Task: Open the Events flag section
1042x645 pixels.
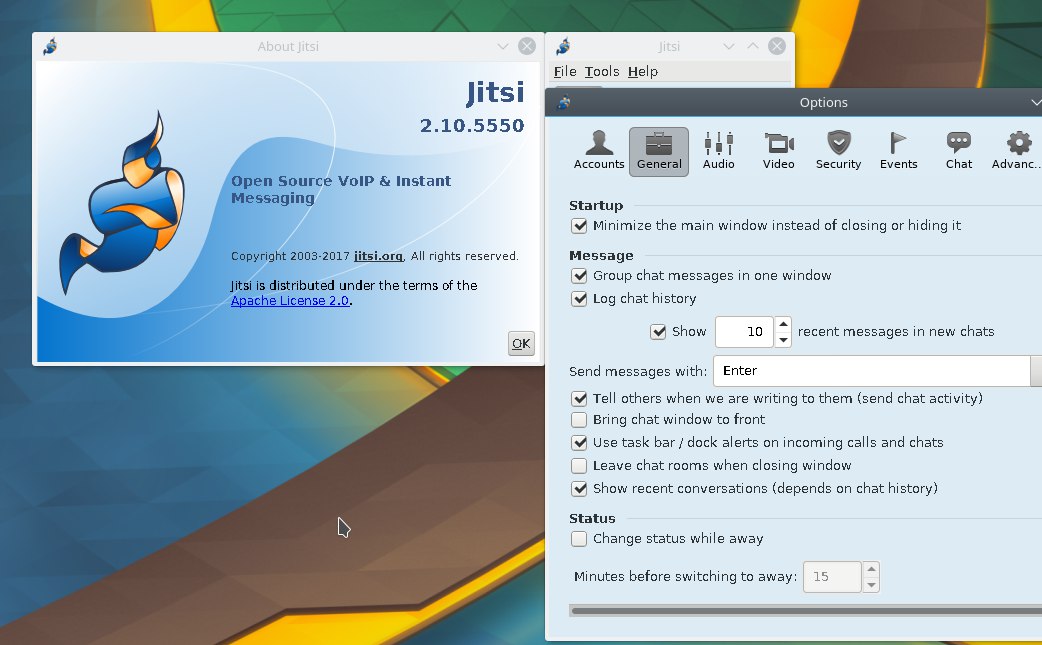Action: (x=898, y=151)
